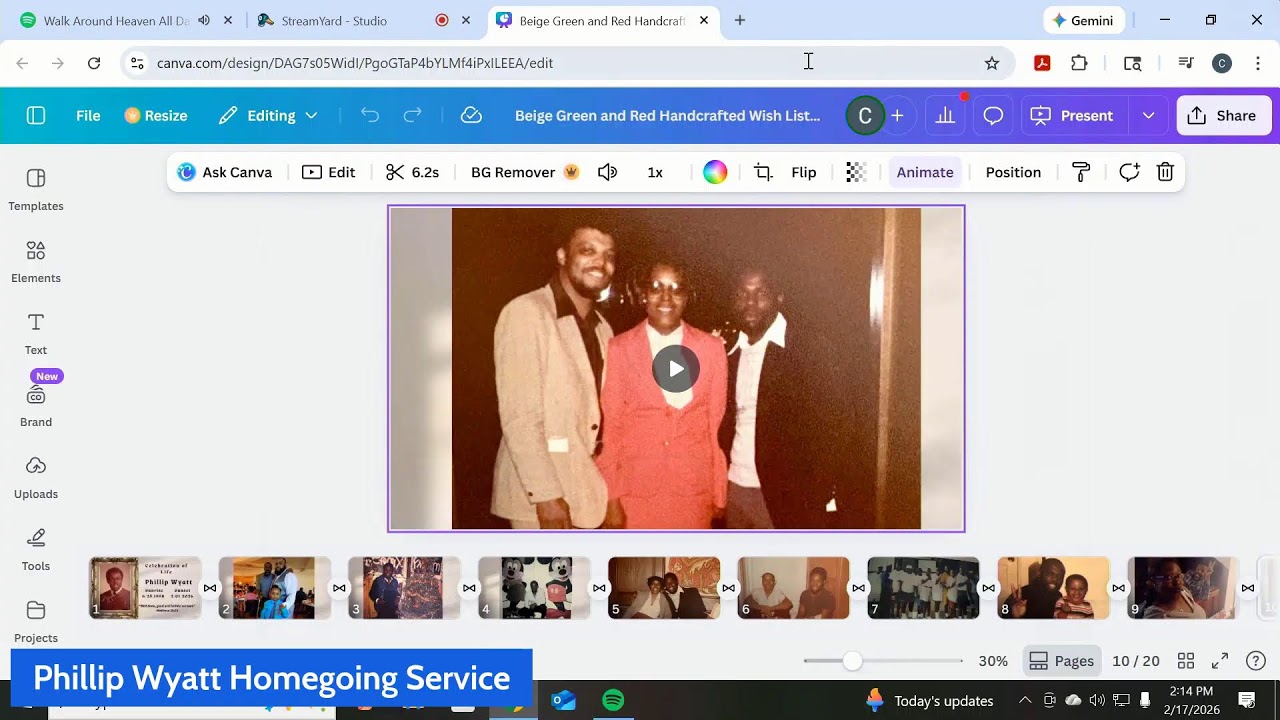
Task: Open the Elements panel
Action: (x=36, y=262)
